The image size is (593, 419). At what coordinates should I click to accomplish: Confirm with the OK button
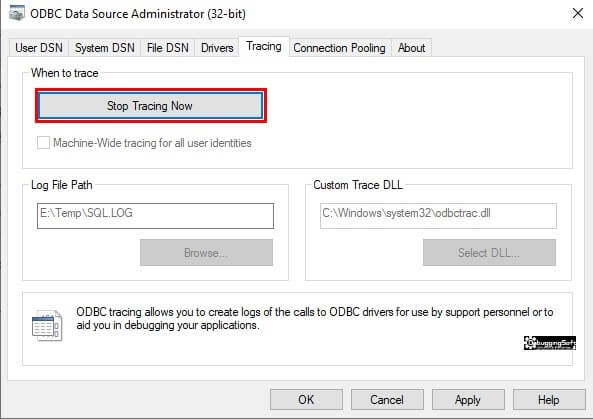pos(306,400)
